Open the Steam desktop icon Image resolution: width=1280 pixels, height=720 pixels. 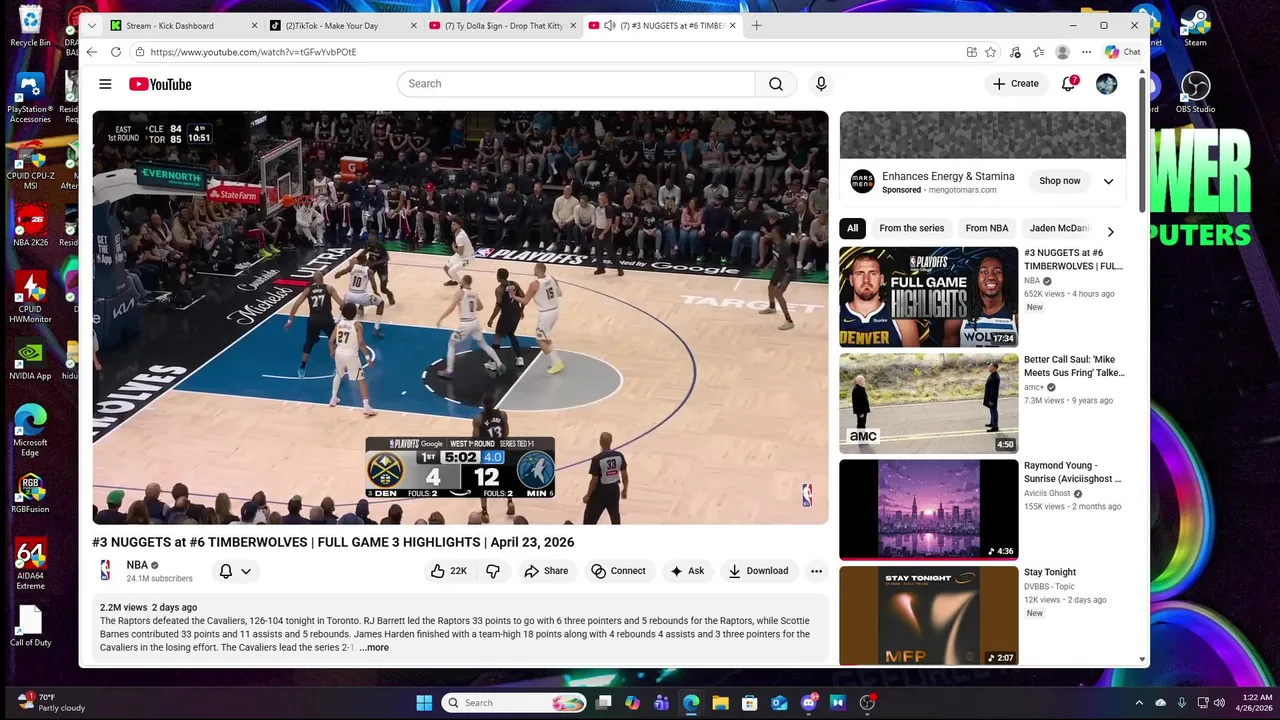click(x=1195, y=26)
